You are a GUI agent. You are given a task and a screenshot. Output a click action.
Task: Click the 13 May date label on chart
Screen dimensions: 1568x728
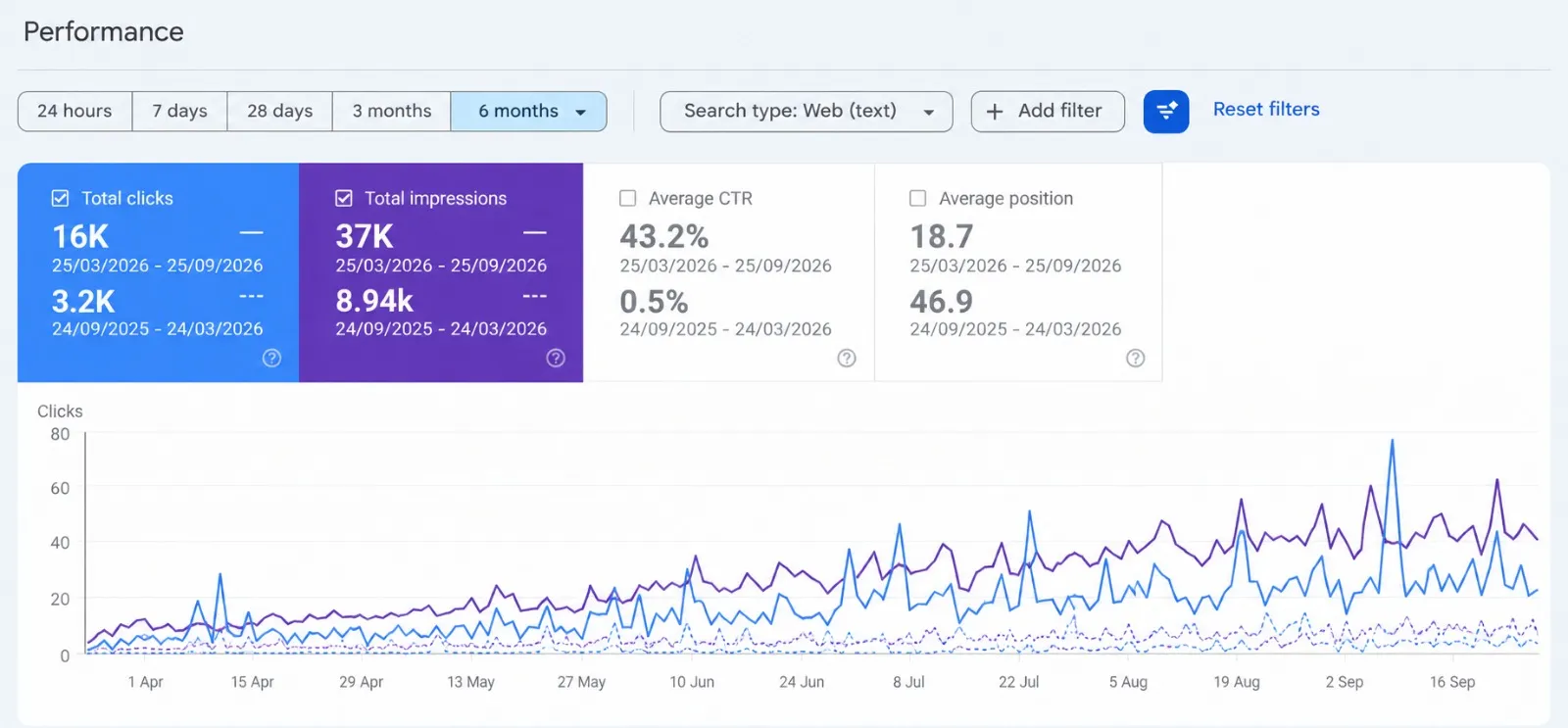tap(470, 682)
